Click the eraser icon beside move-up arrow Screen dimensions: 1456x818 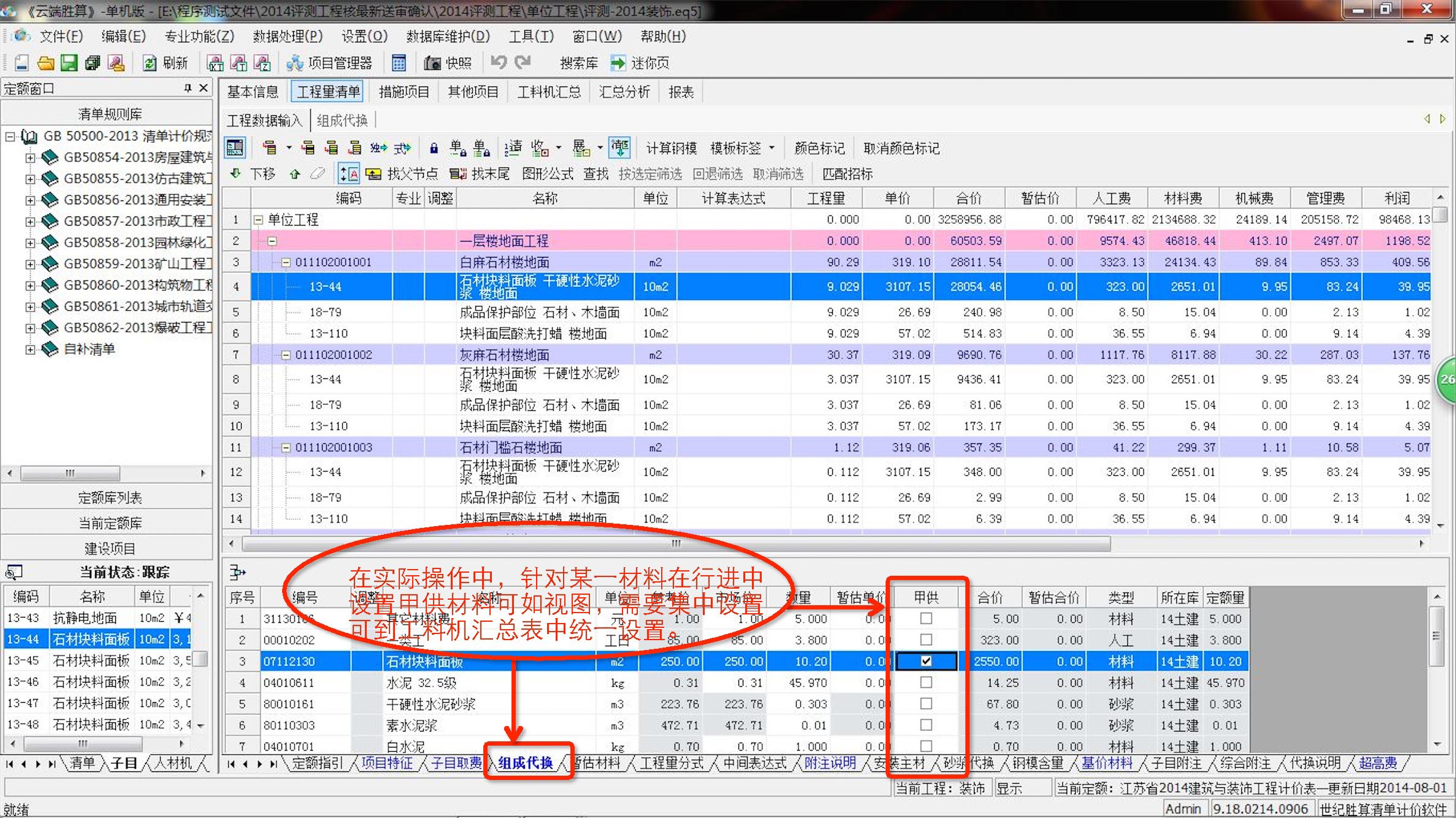pos(318,174)
